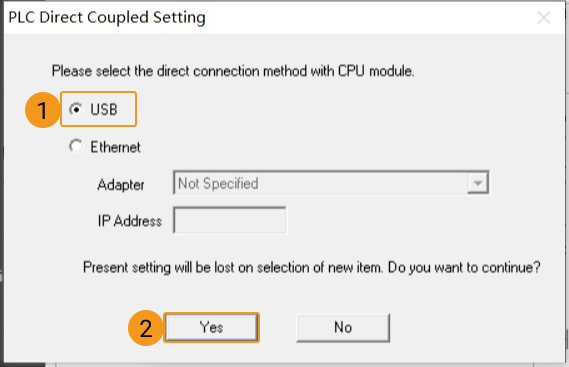Click the present setting will be lost warning
The width and height of the screenshot is (569, 367).
point(311,268)
